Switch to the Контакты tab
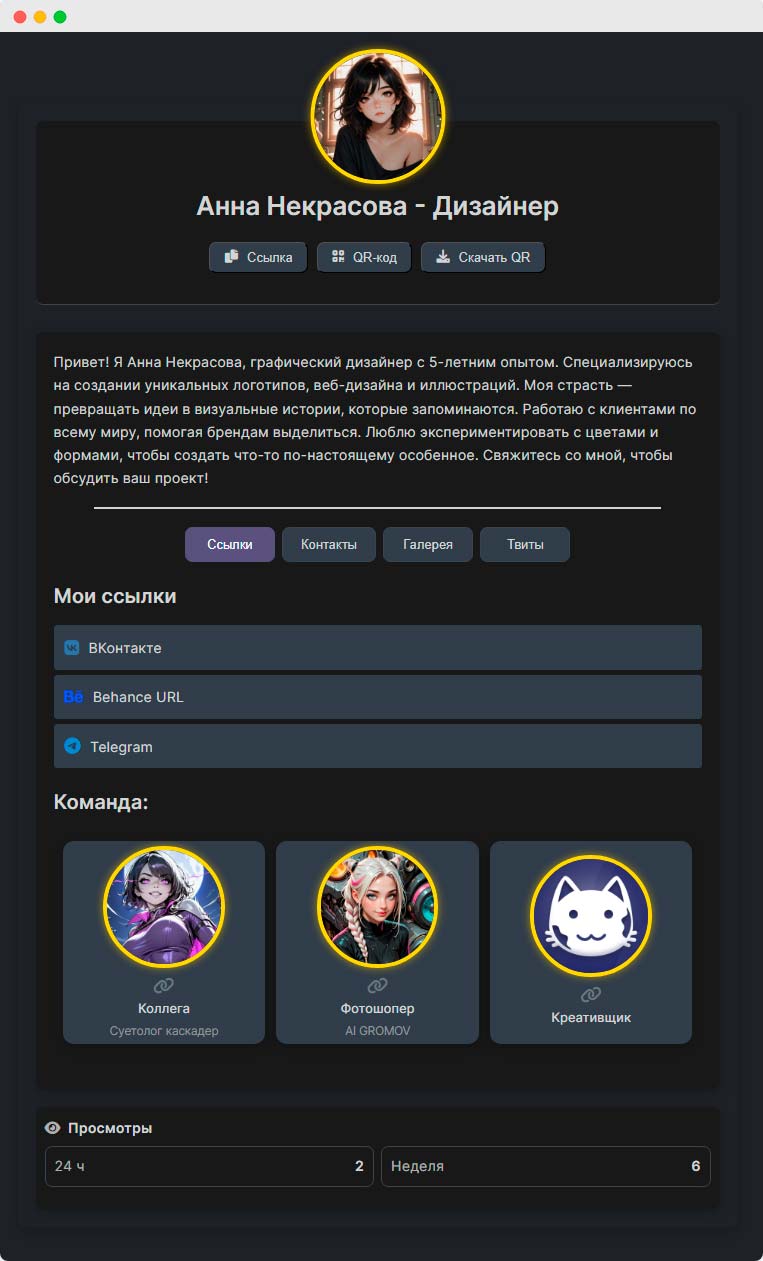The height and width of the screenshot is (1261, 763). [x=329, y=545]
